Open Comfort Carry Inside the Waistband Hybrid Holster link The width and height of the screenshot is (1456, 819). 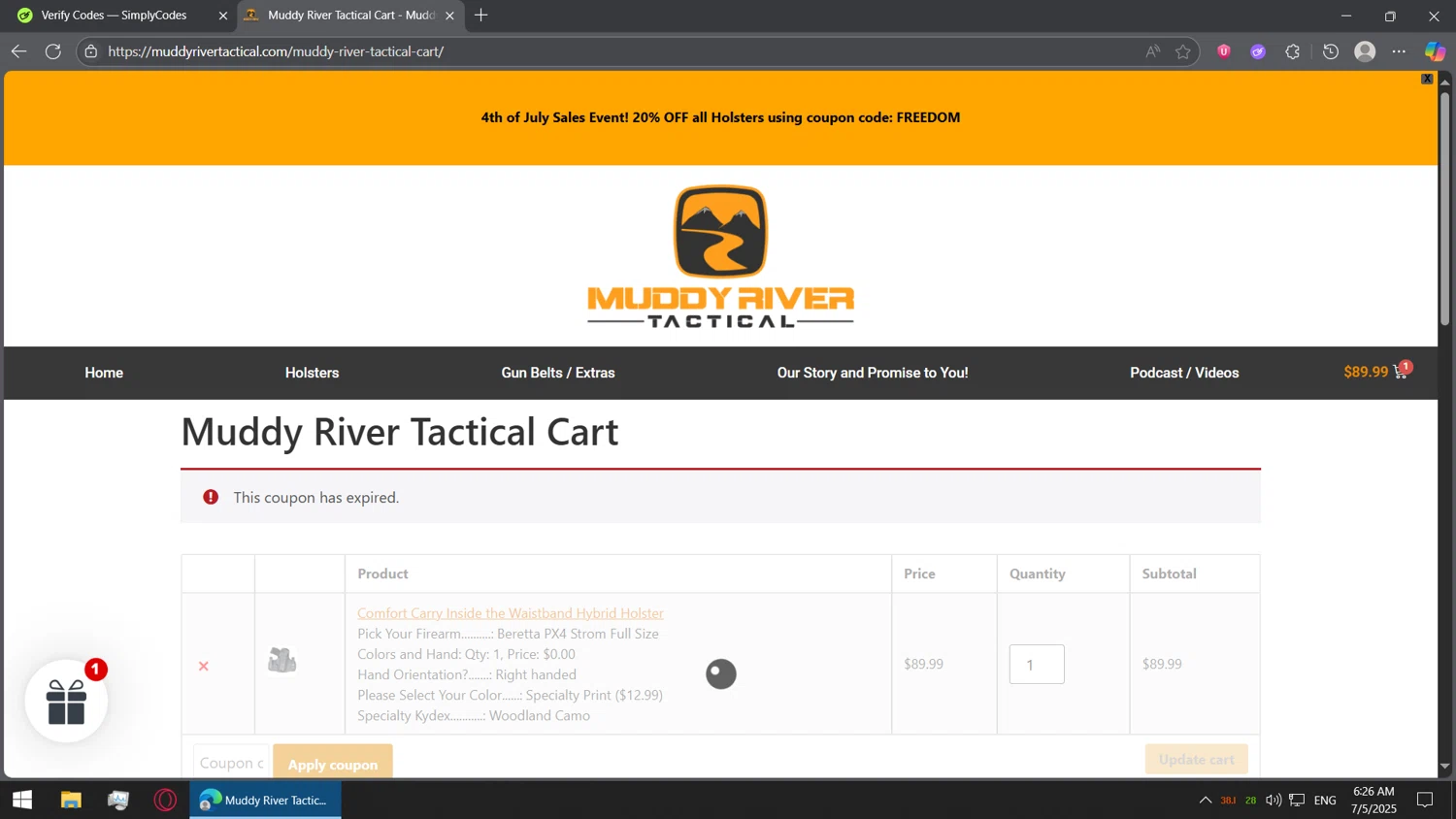(x=511, y=612)
